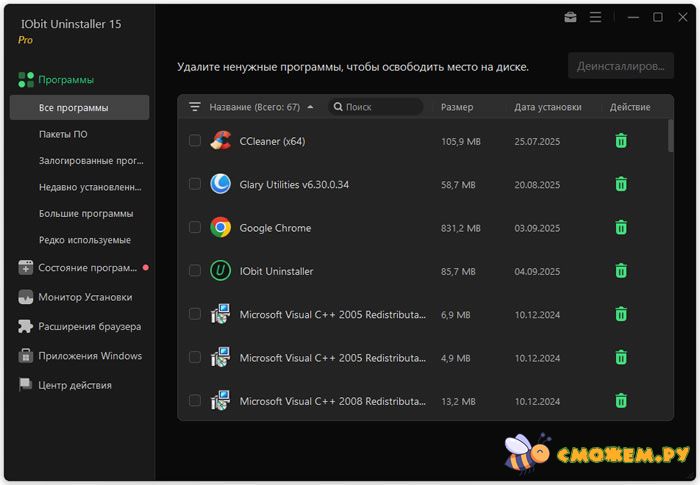Click the filter list icon in header
Image resolution: width=700 pixels, height=485 pixels.
coord(195,107)
